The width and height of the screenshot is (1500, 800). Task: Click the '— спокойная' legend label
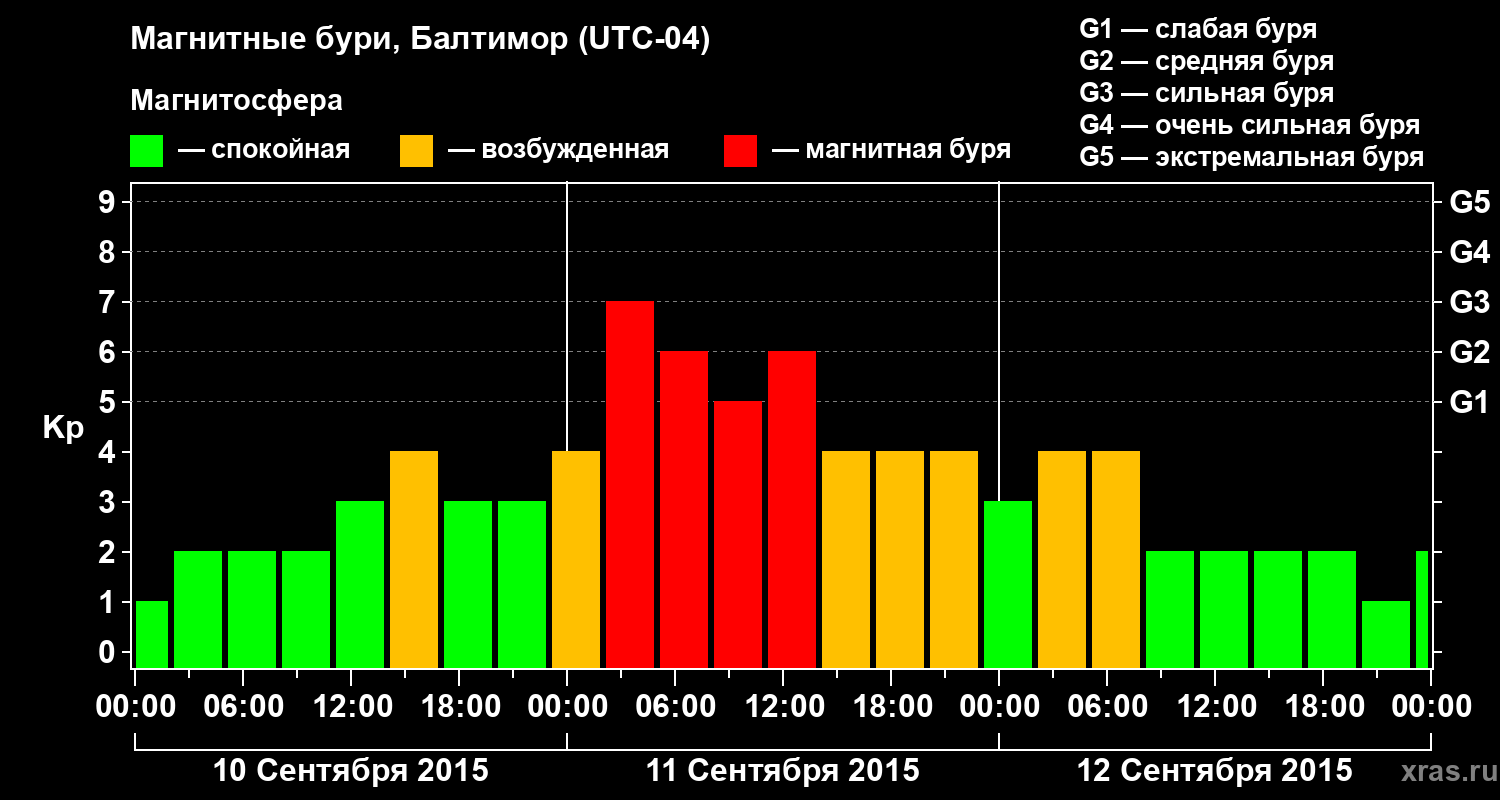pyautogui.click(x=264, y=150)
